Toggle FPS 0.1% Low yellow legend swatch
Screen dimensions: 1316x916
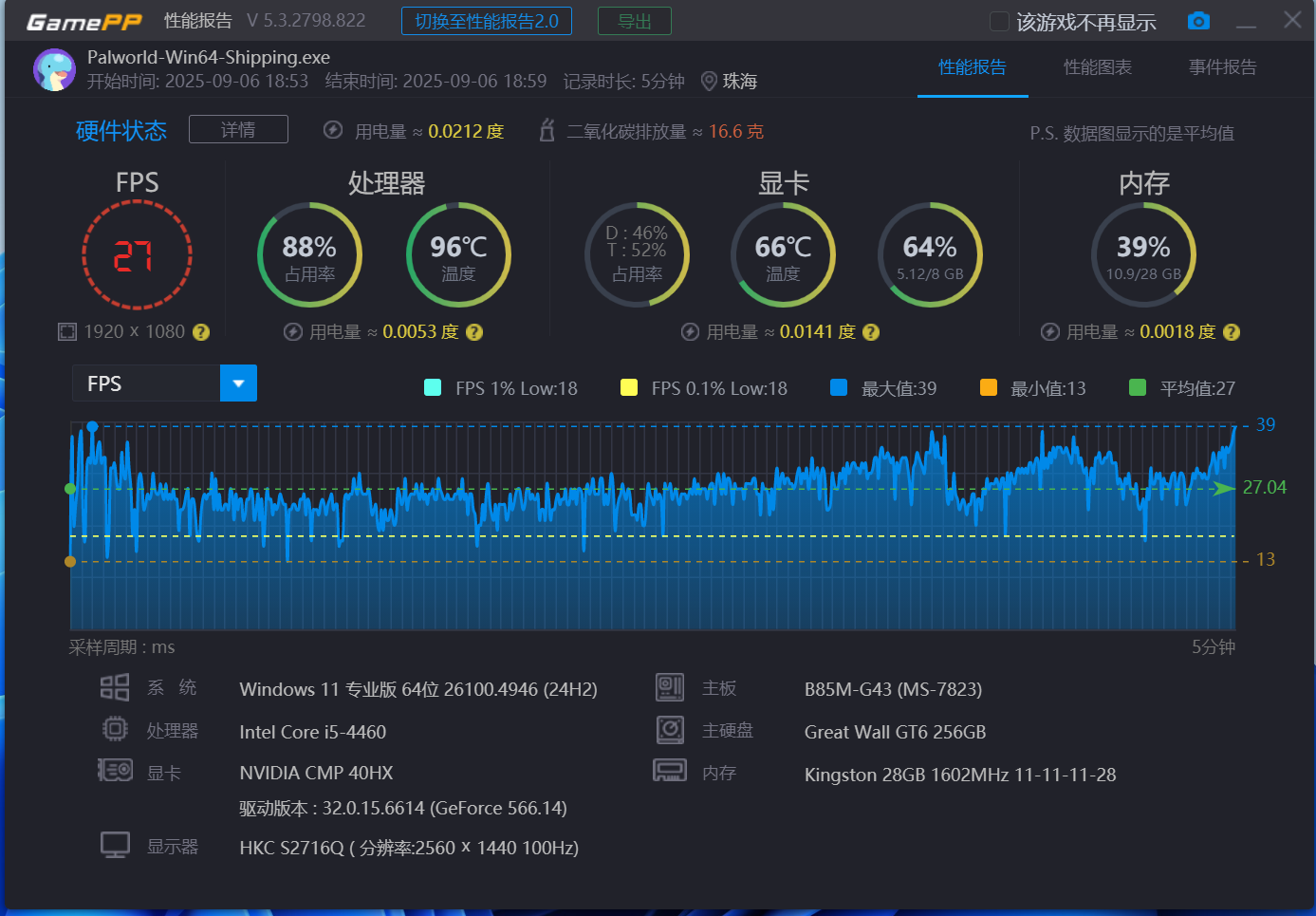628,387
